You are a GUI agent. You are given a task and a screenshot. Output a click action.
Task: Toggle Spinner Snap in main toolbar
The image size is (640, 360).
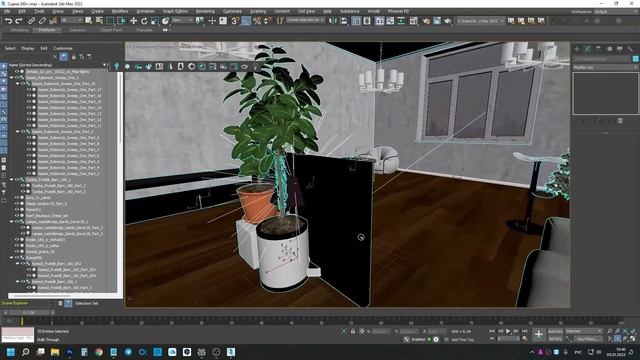click(267, 20)
